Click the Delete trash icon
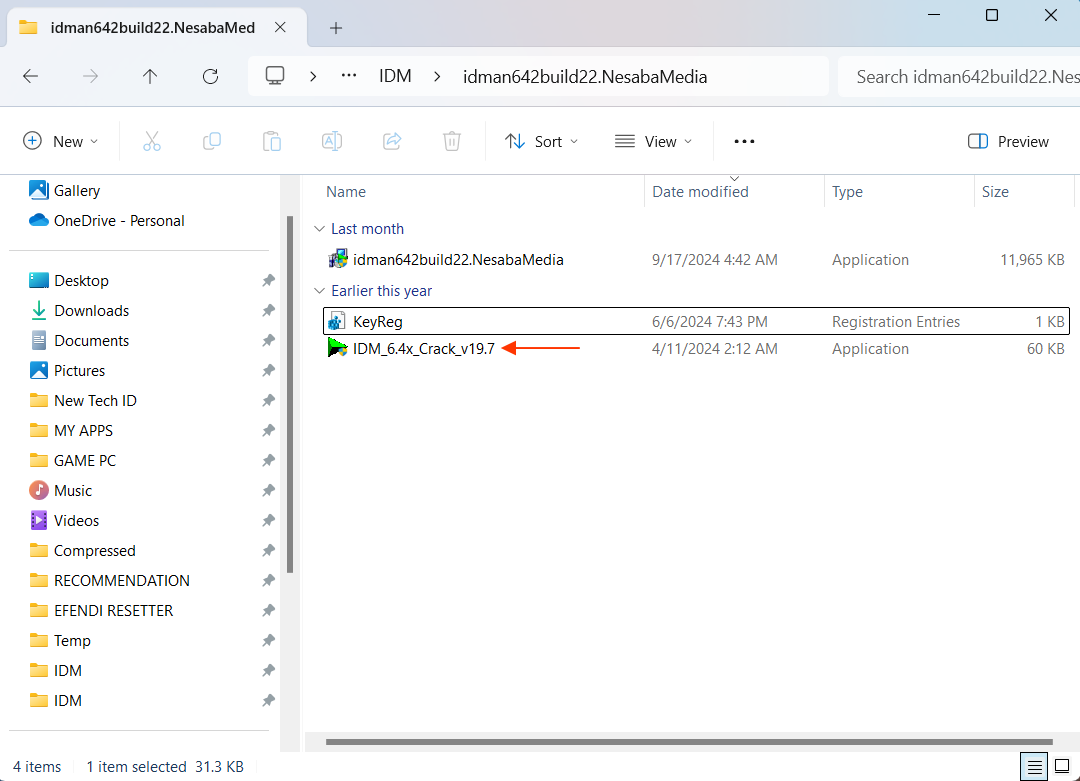This screenshot has width=1080, height=781. 452,141
